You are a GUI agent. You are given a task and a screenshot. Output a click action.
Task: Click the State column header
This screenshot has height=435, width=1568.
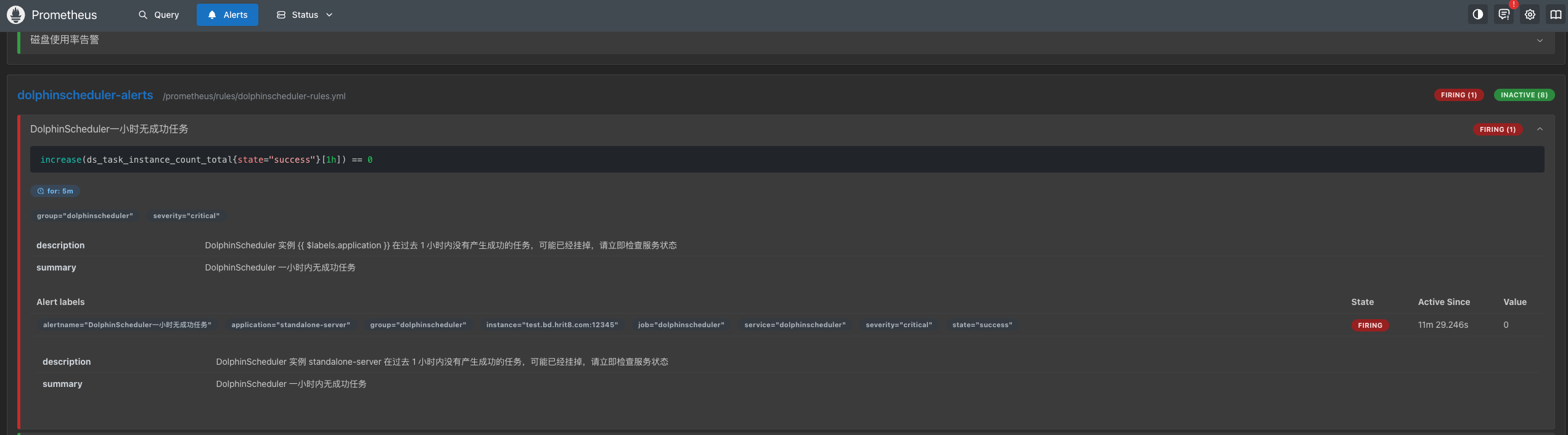coord(1363,302)
